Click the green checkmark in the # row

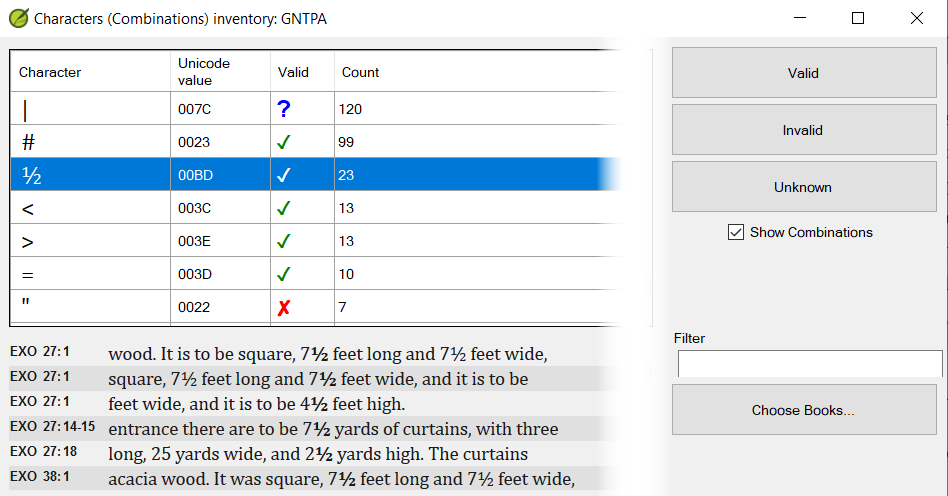284,142
